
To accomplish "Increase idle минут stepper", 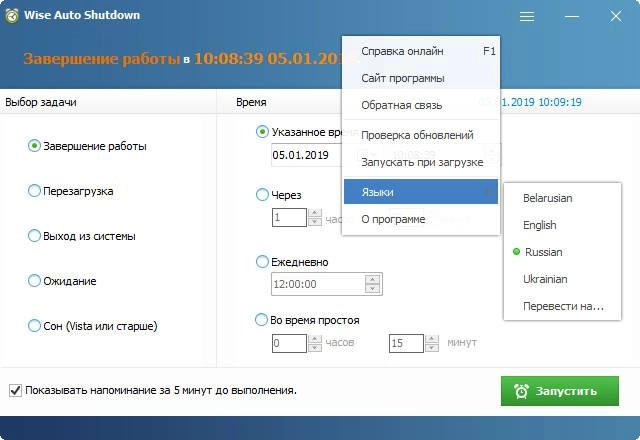I will (x=432, y=339).
